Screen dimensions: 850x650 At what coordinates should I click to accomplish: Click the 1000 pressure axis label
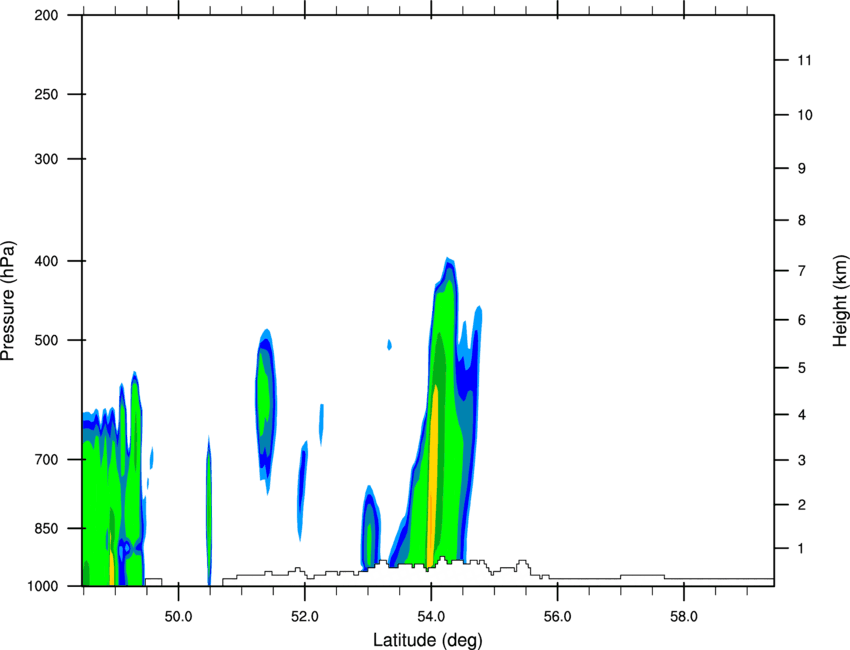click(43, 586)
